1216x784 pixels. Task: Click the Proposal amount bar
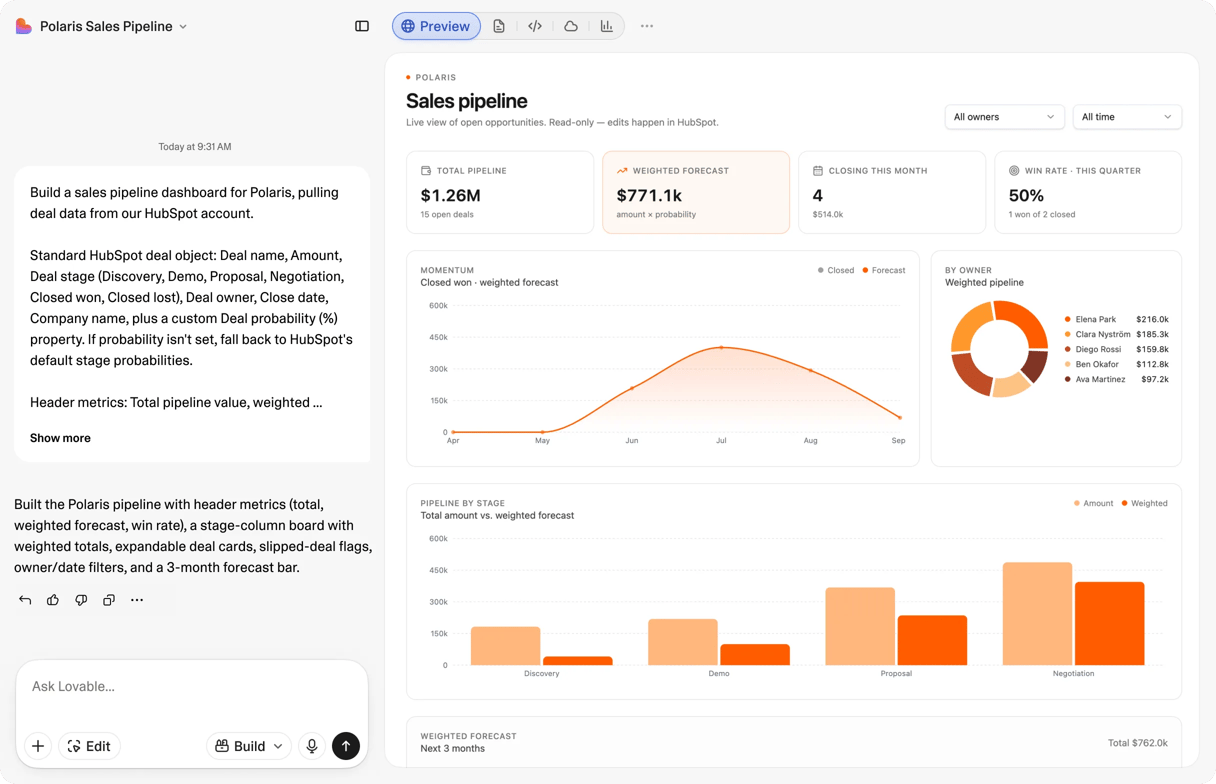pyautogui.click(x=860, y=626)
